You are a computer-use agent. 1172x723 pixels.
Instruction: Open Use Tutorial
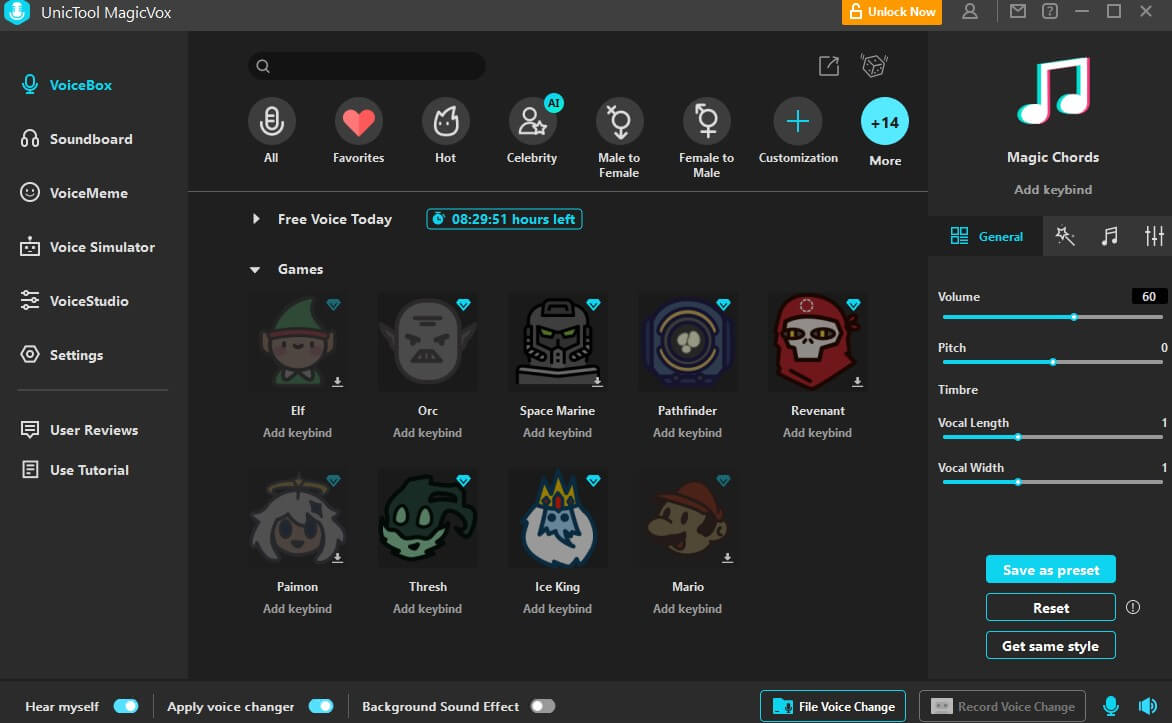point(75,470)
